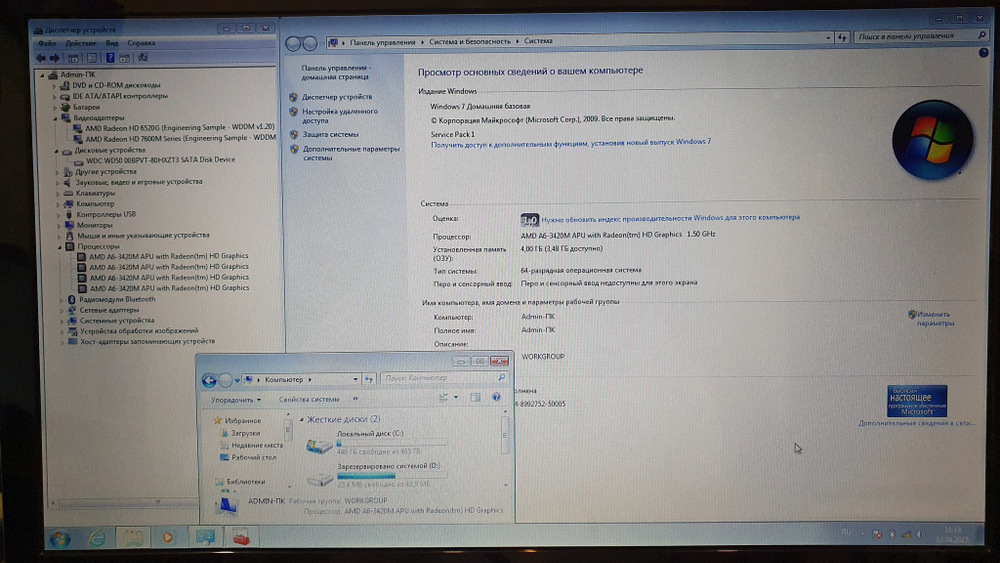The image size is (1000, 563).
Task: Expand Контроллеры USB node
Action: click(x=58, y=215)
